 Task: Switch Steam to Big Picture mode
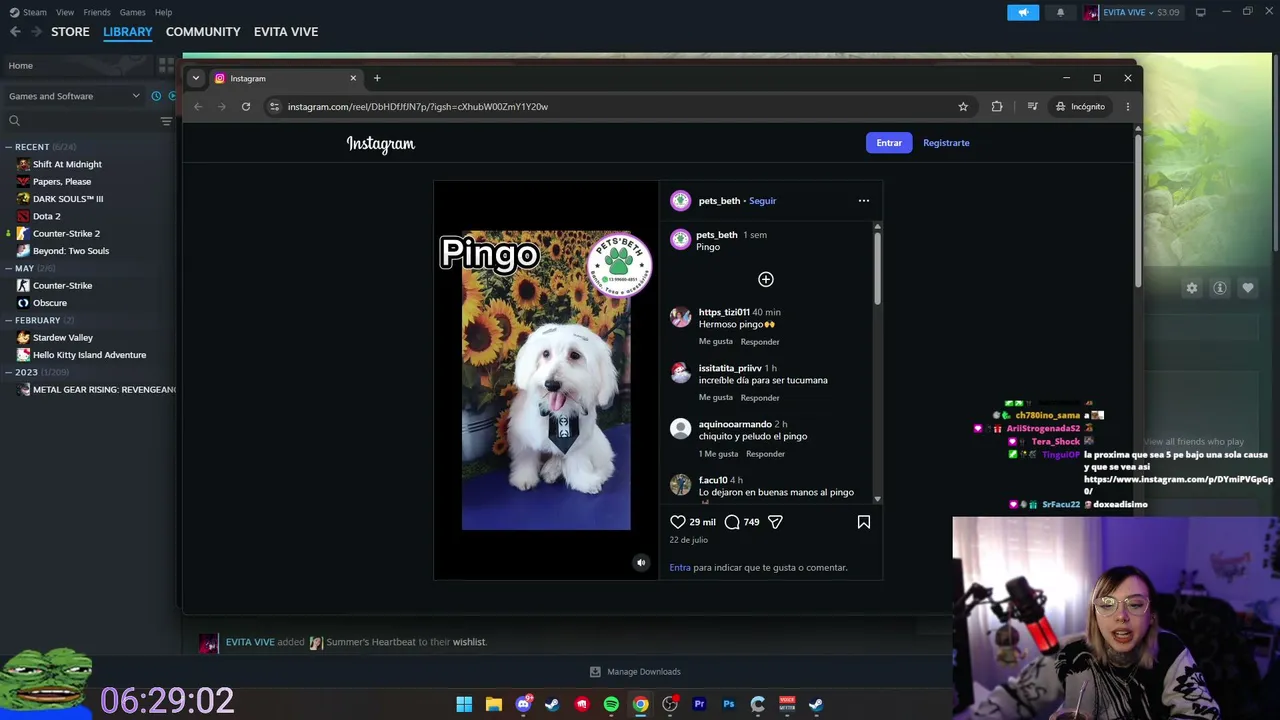(x=1200, y=12)
